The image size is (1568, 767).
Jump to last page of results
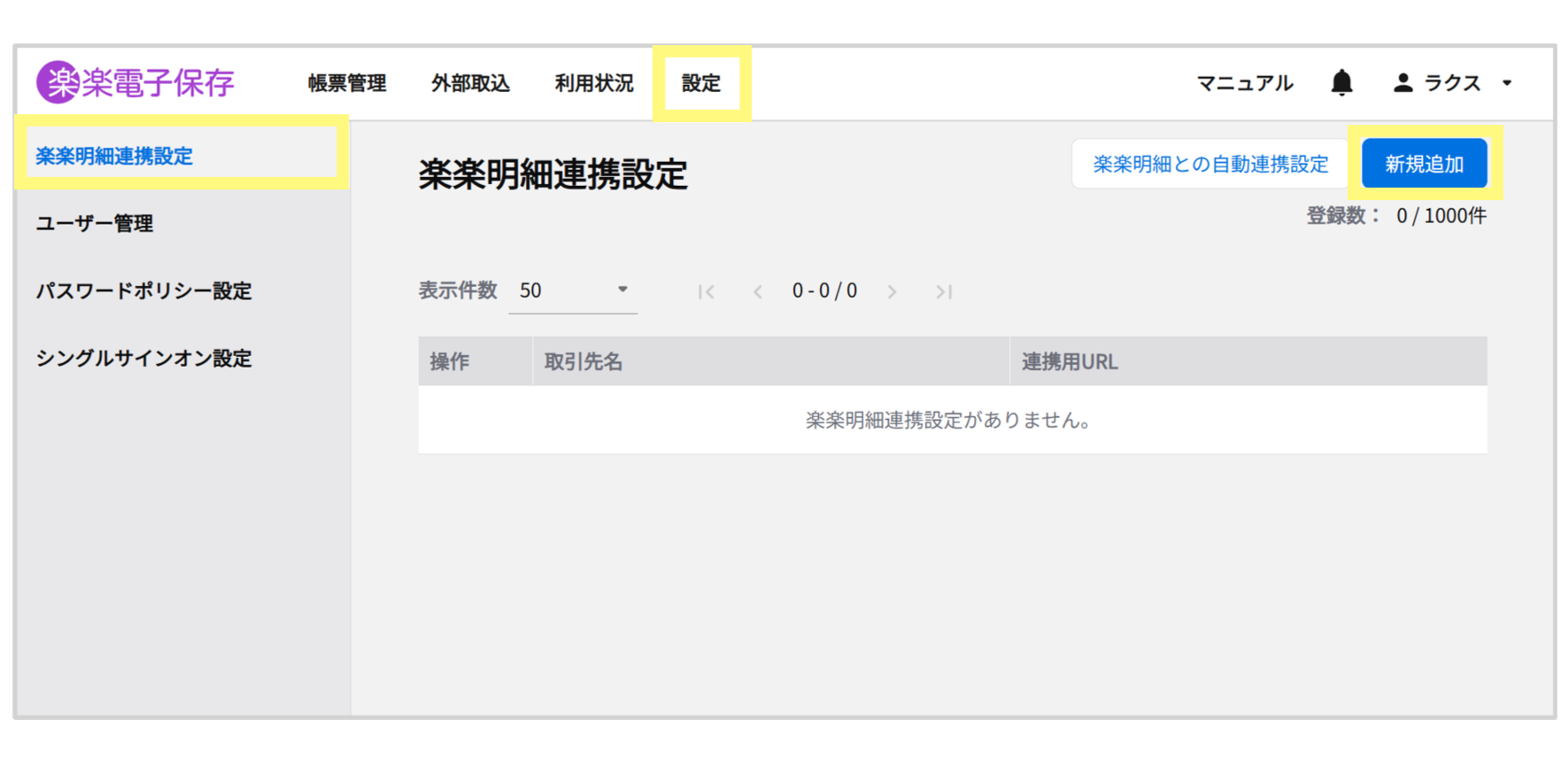tap(944, 291)
